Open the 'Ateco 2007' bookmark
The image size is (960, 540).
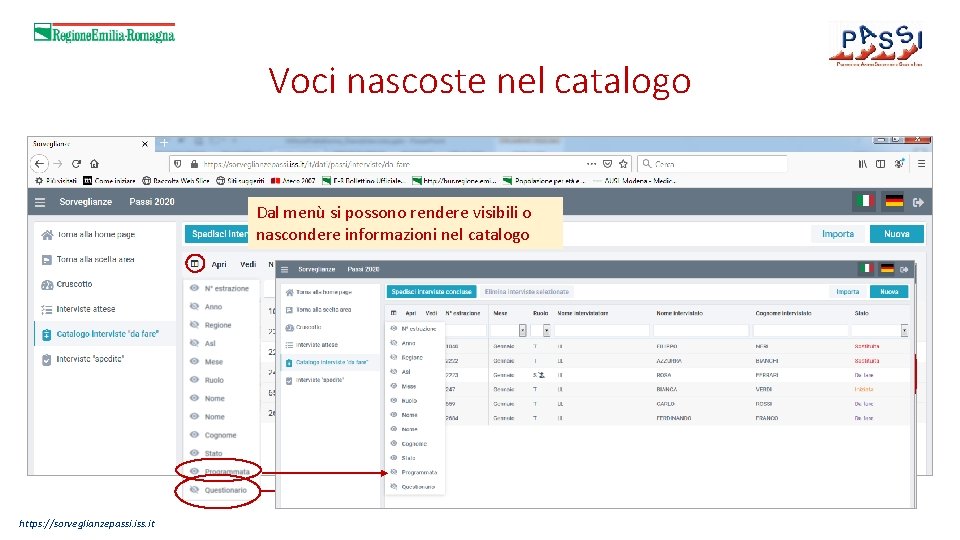coord(293,181)
